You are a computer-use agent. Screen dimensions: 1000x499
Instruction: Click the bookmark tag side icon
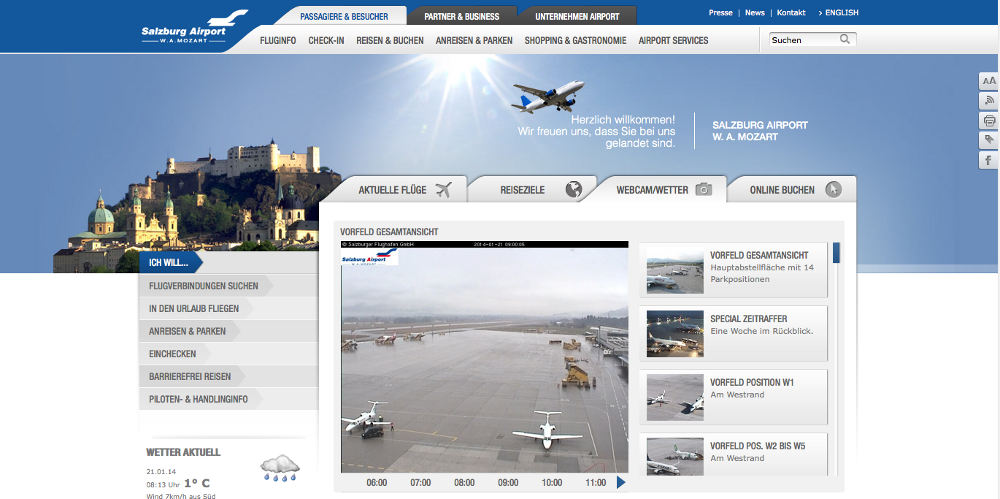989,140
